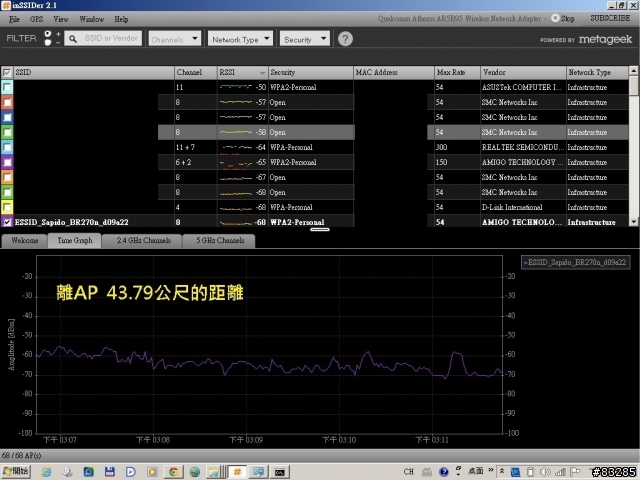Image resolution: width=640 pixels, height=480 pixels.
Task: Toggle checkbox for SMC -67 RSSI network
Action: (x=7, y=177)
